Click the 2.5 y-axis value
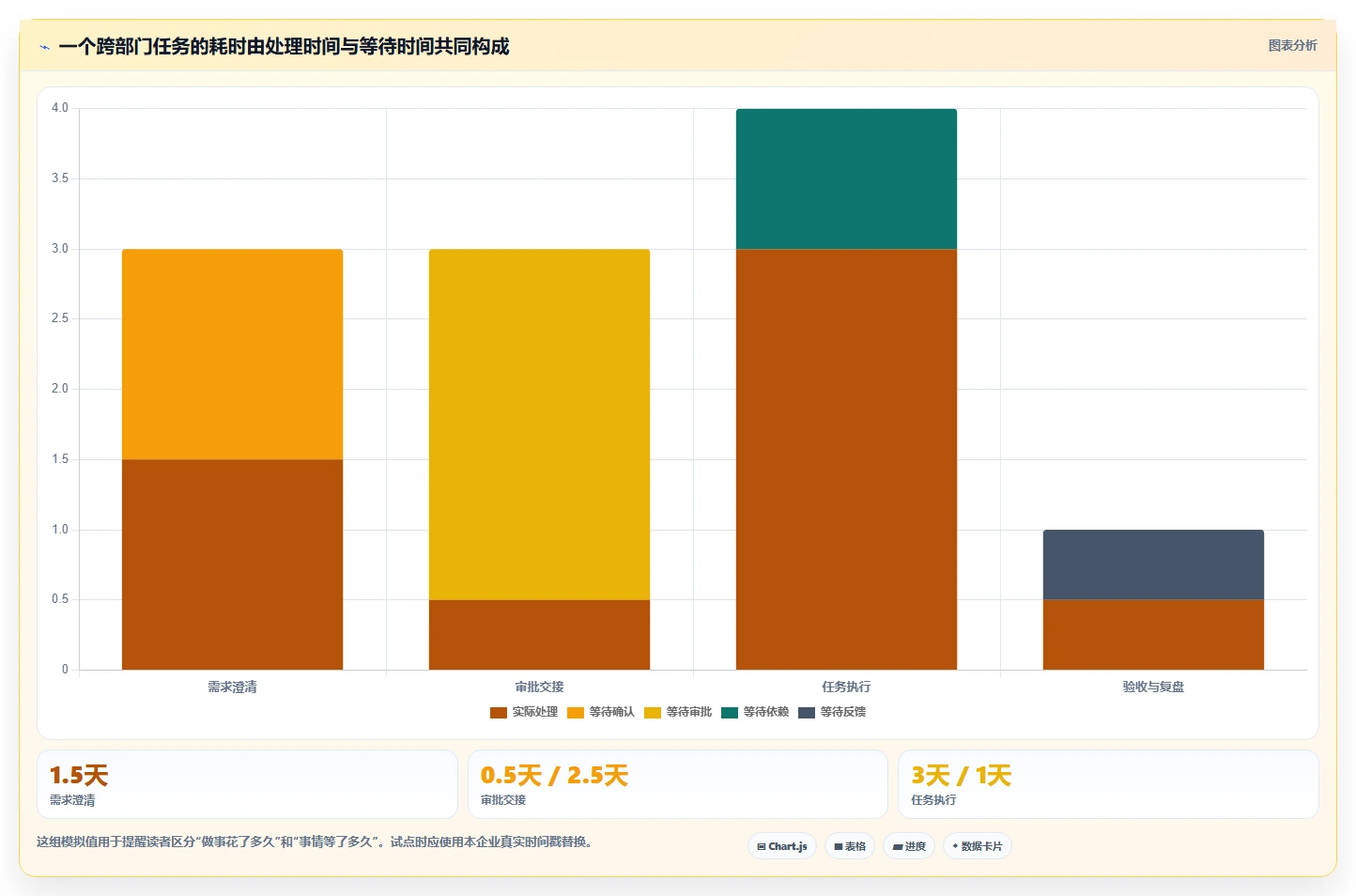This screenshot has width=1356, height=896. 60,318
